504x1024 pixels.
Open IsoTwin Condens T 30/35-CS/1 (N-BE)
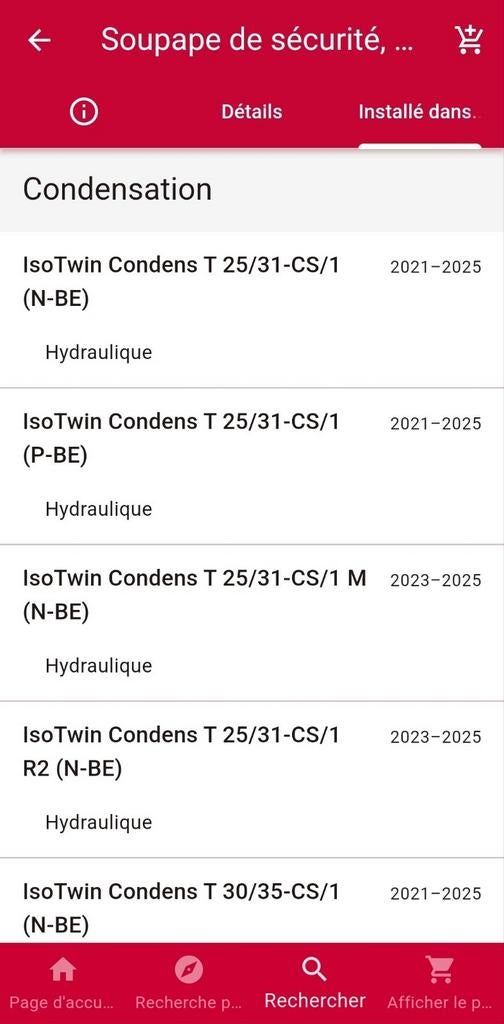[252, 901]
